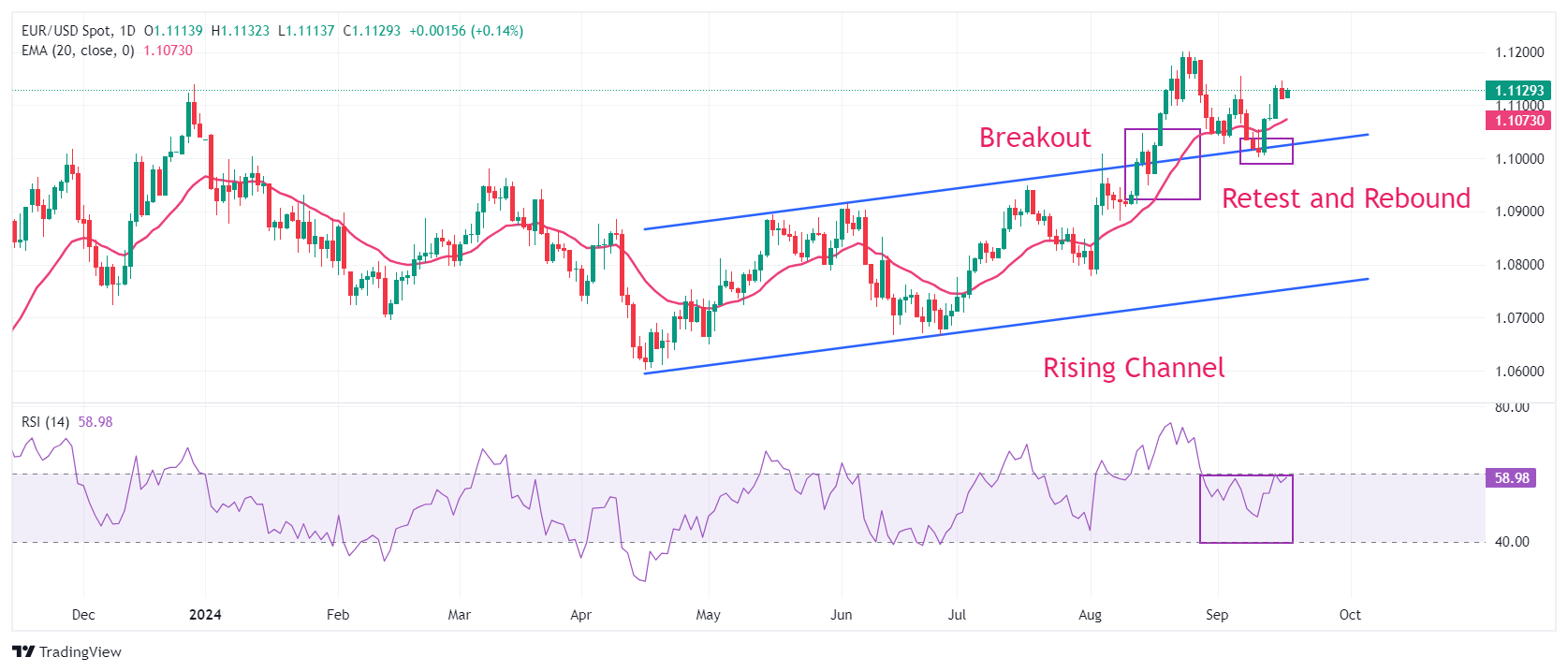This screenshot has height=672, width=1568.
Task: Click the purple rectangle in the RSI pane
Action: tap(1246, 509)
